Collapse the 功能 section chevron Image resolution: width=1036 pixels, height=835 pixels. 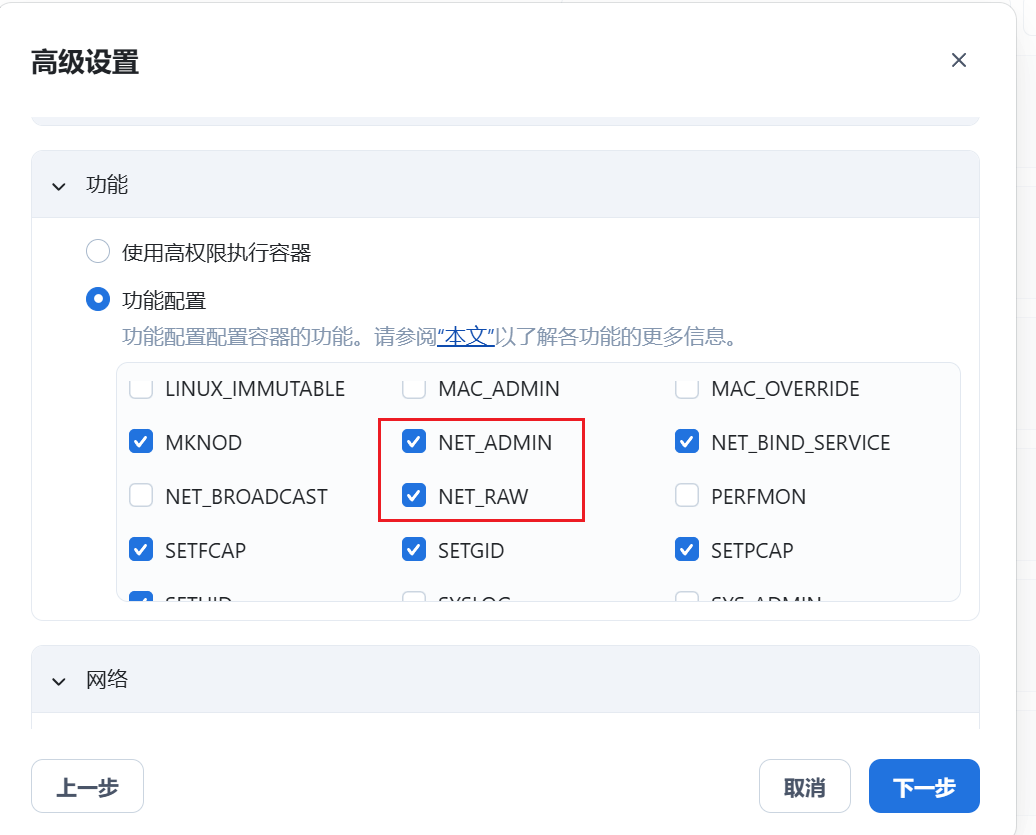click(x=60, y=185)
